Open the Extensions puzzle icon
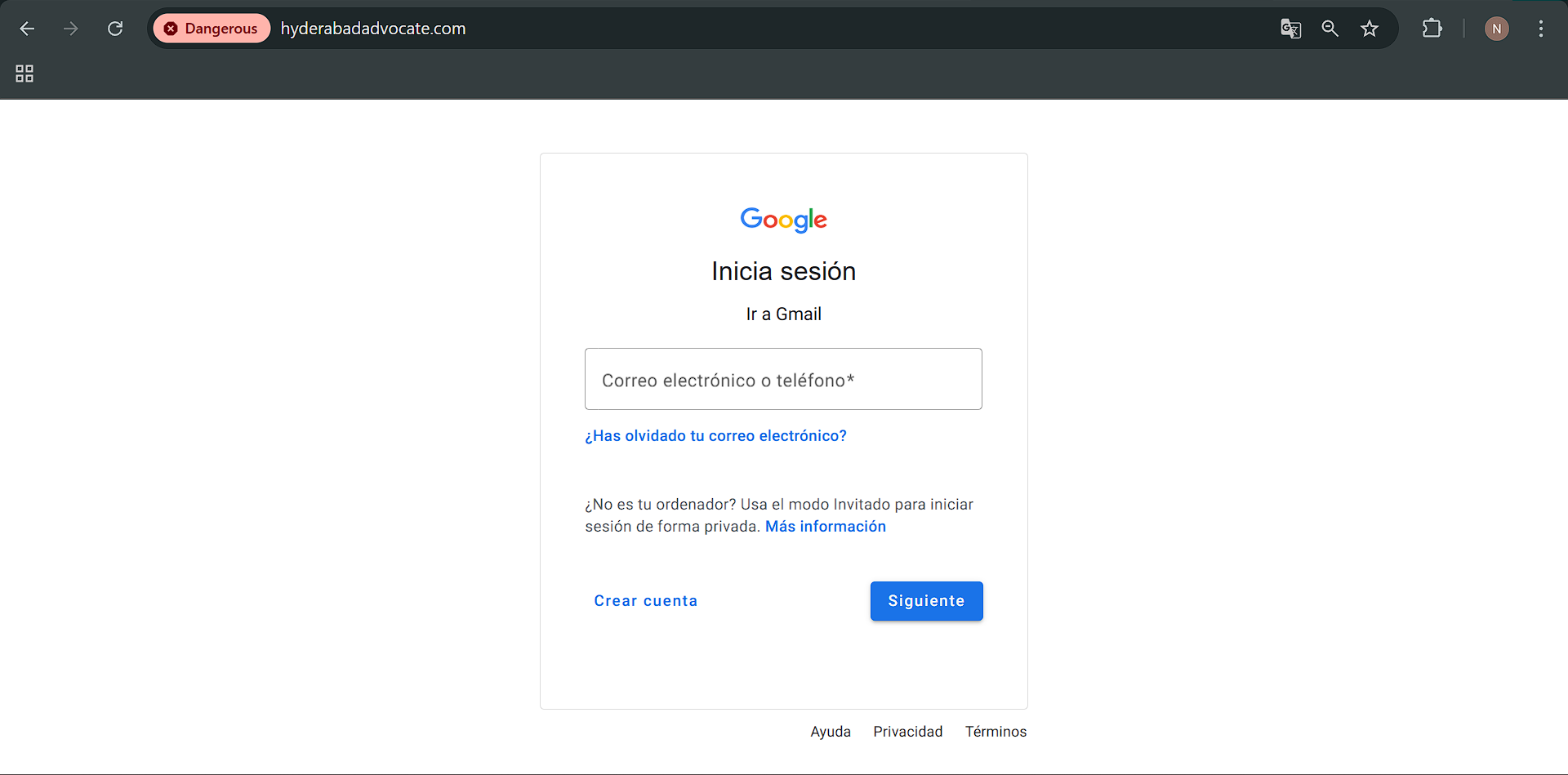Image resolution: width=1568 pixels, height=775 pixels. (x=1432, y=29)
